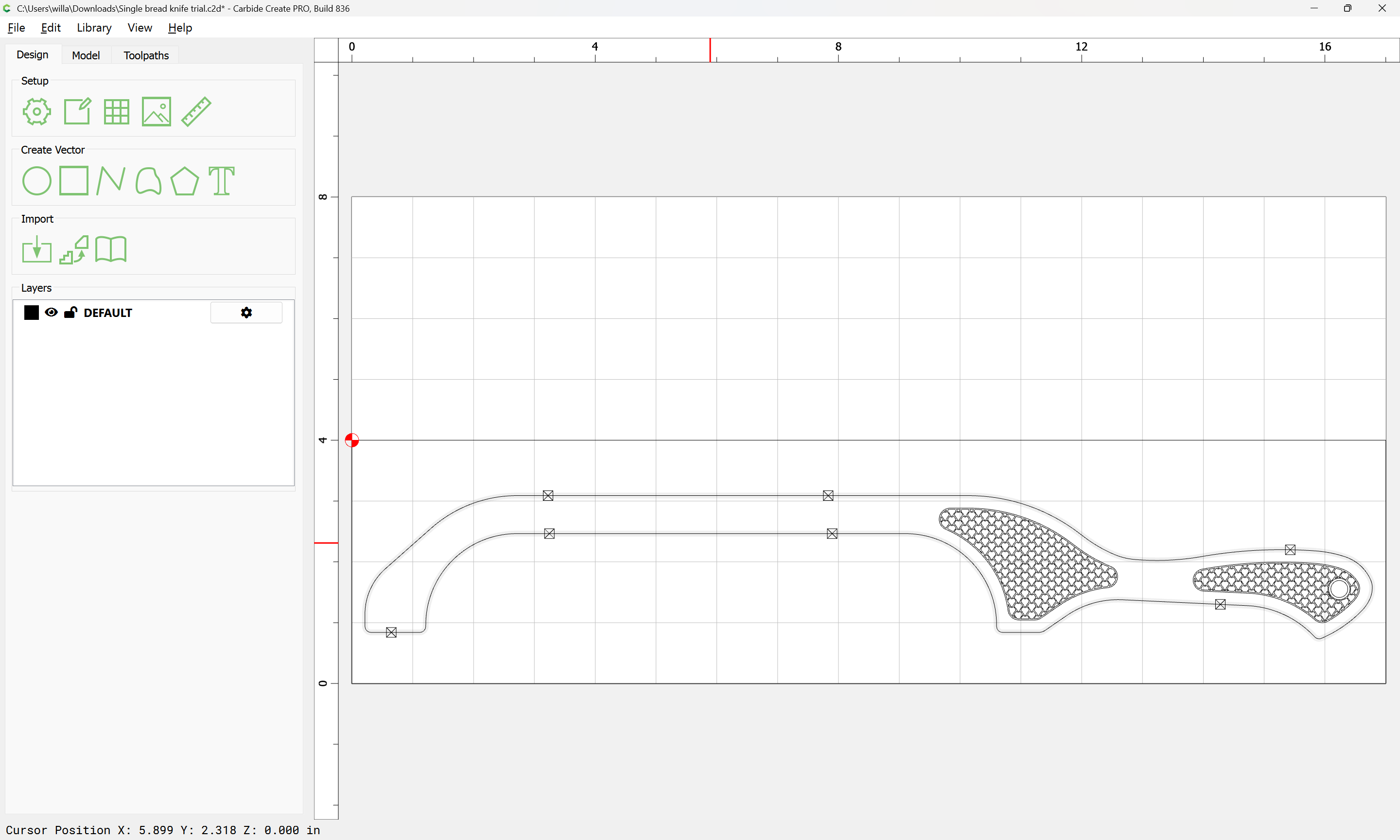Select the Rectangle vector tool
1400x840 pixels.
tap(73, 181)
